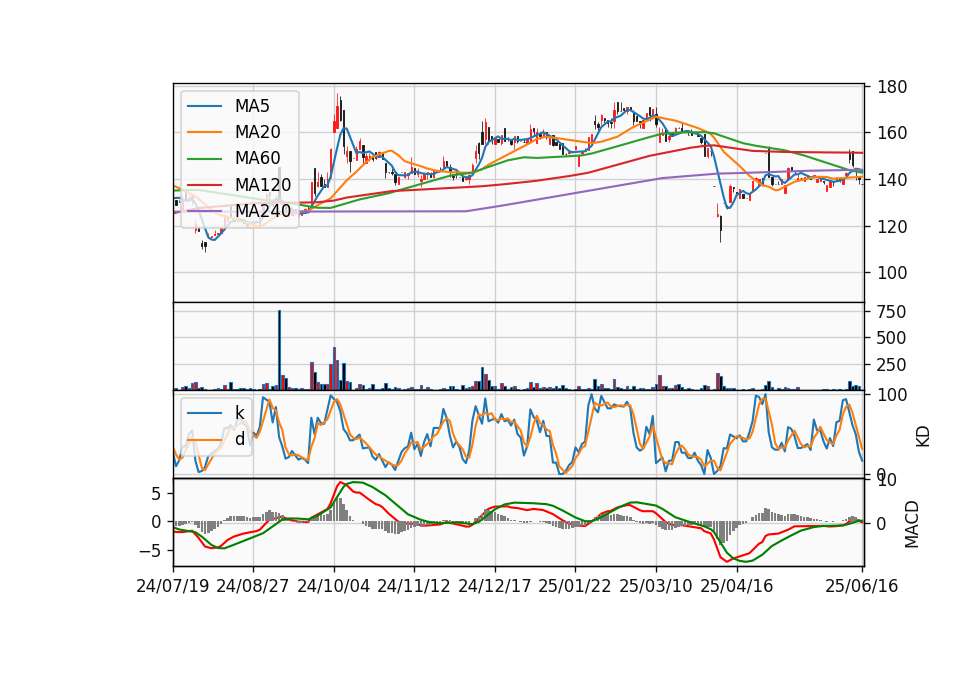Click the MA20 legend label
This screenshot has height=690, width=960.
[x=257, y=132]
